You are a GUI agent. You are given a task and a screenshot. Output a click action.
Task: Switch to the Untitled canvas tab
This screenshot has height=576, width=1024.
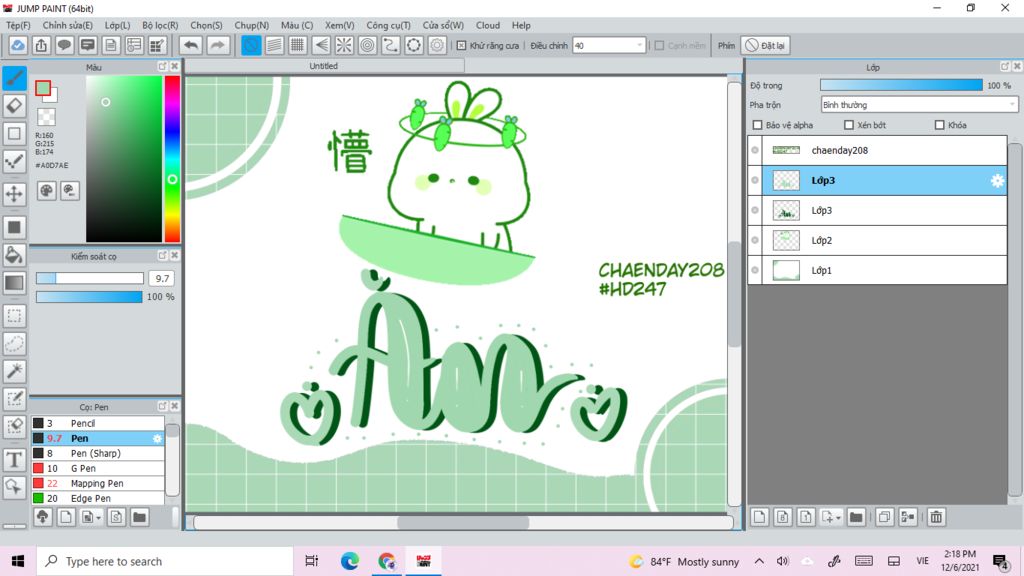click(325, 66)
